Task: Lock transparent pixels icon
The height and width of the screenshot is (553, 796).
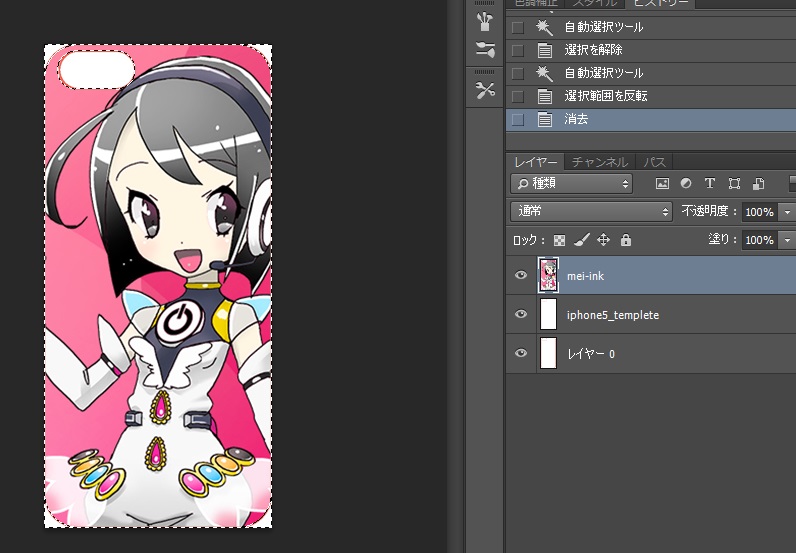Action: pos(559,240)
